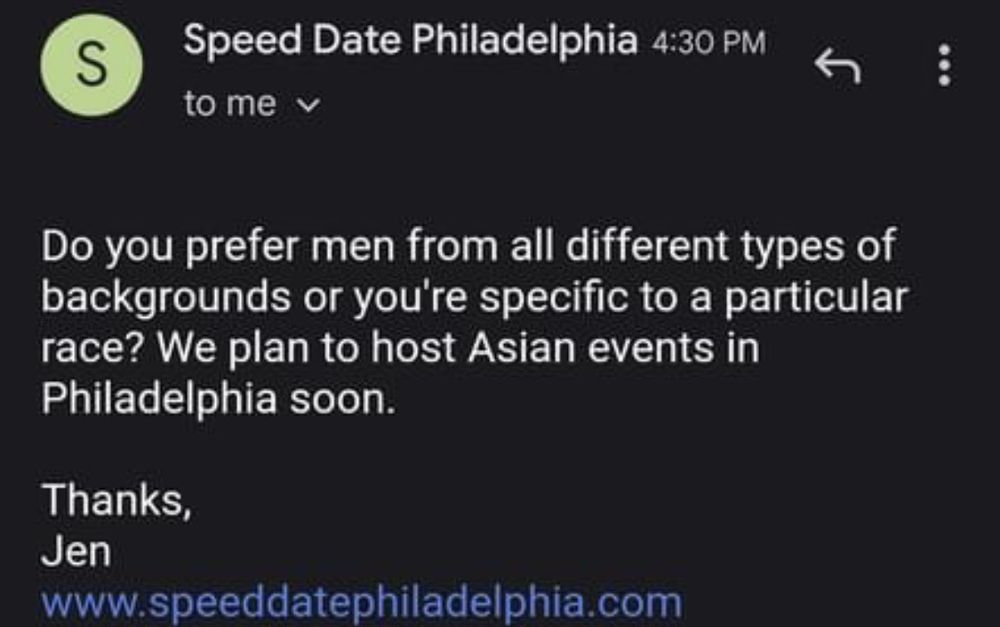Click the avatar to view sender profile
The image size is (1000, 627).
click(94, 65)
